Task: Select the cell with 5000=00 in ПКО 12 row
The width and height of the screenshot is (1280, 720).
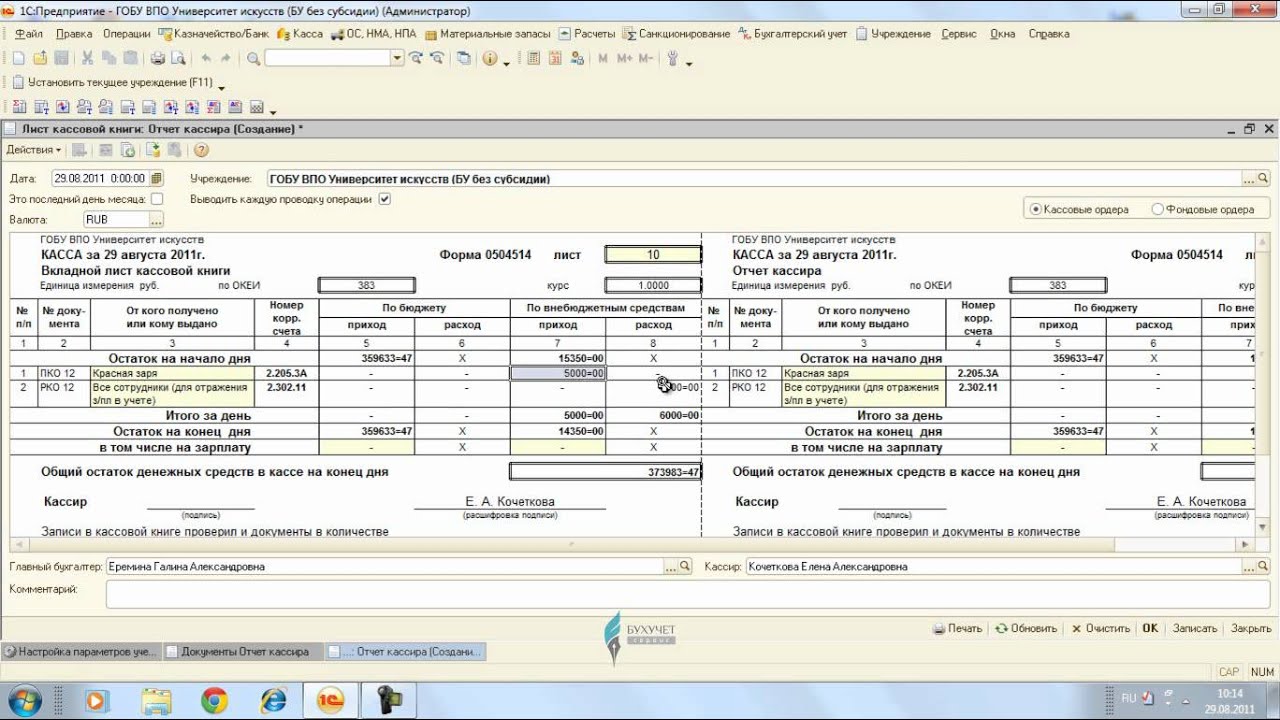Action: pyautogui.click(x=558, y=373)
